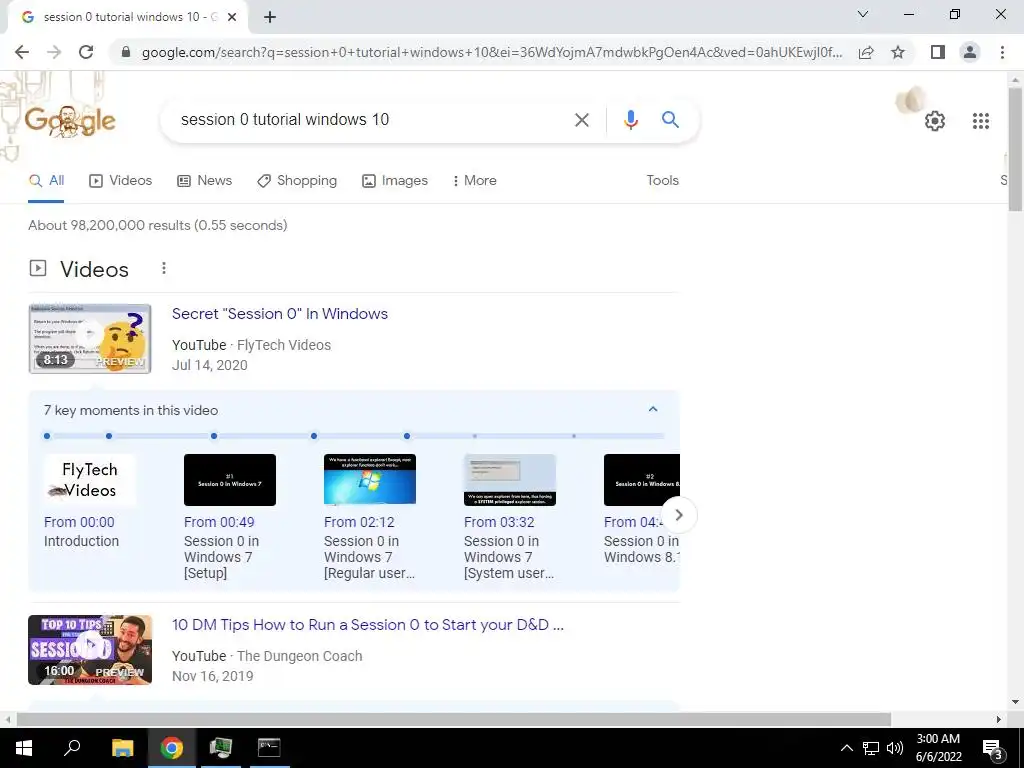Open search Tools options
The height and width of the screenshot is (768, 1024).
click(662, 181)
